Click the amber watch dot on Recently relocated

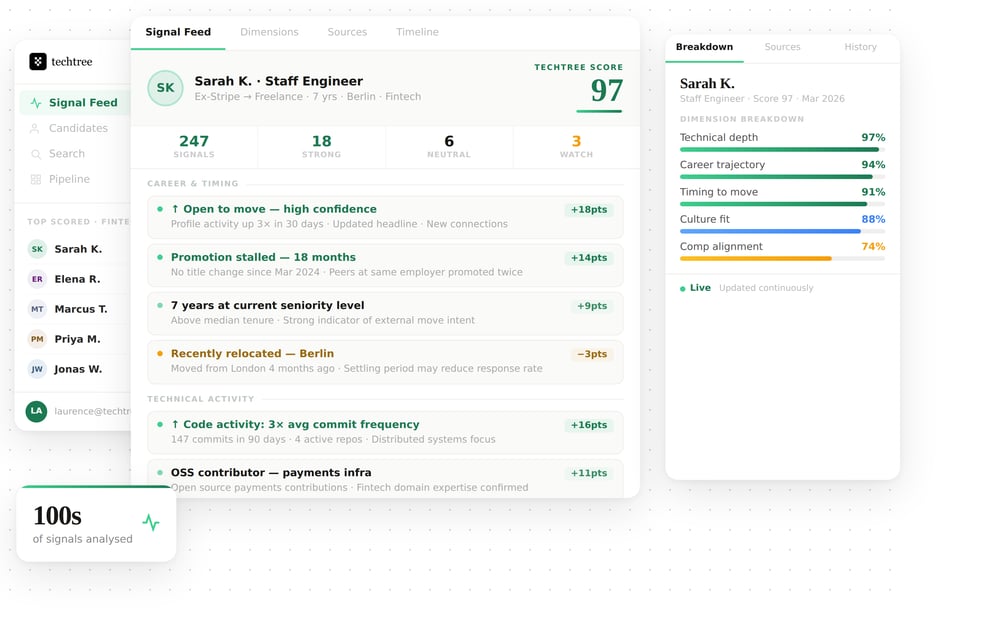(x=158, y=355)
